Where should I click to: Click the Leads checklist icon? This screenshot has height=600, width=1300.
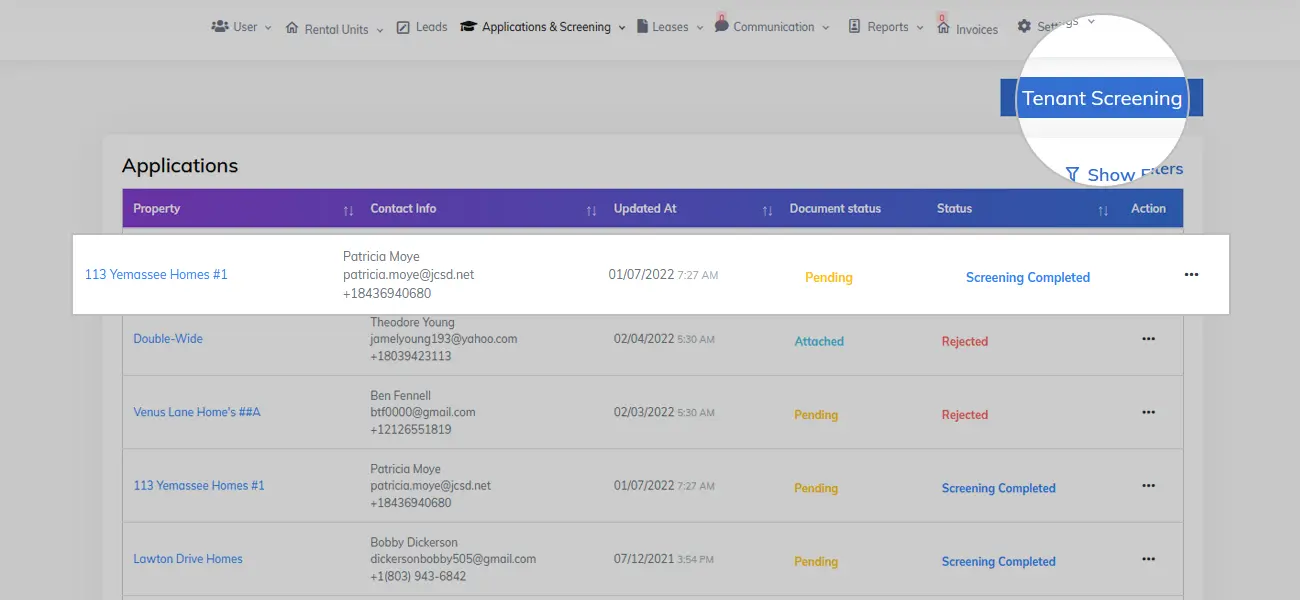pyautogui.click(x=404, y=27)
